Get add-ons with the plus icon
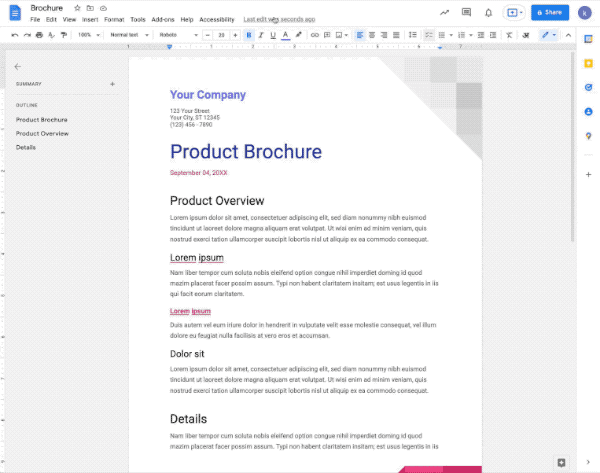 coord(589,175)
